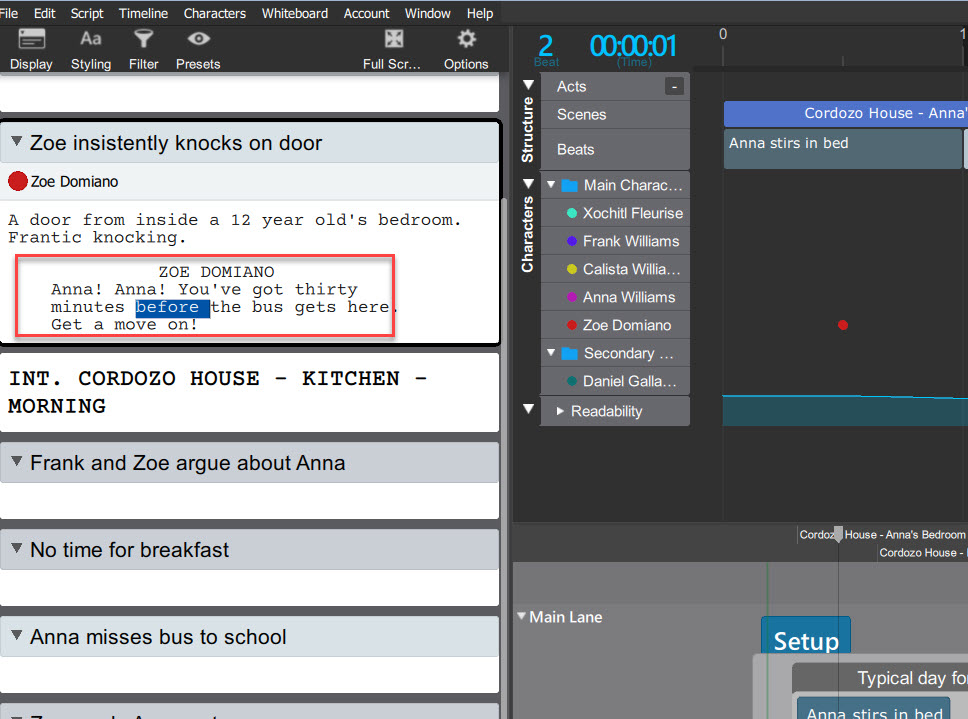This screenshot has height=719, width=968.
Task: Click the red Zoe Domiano character dot
Action: click(x=18, y=181)
